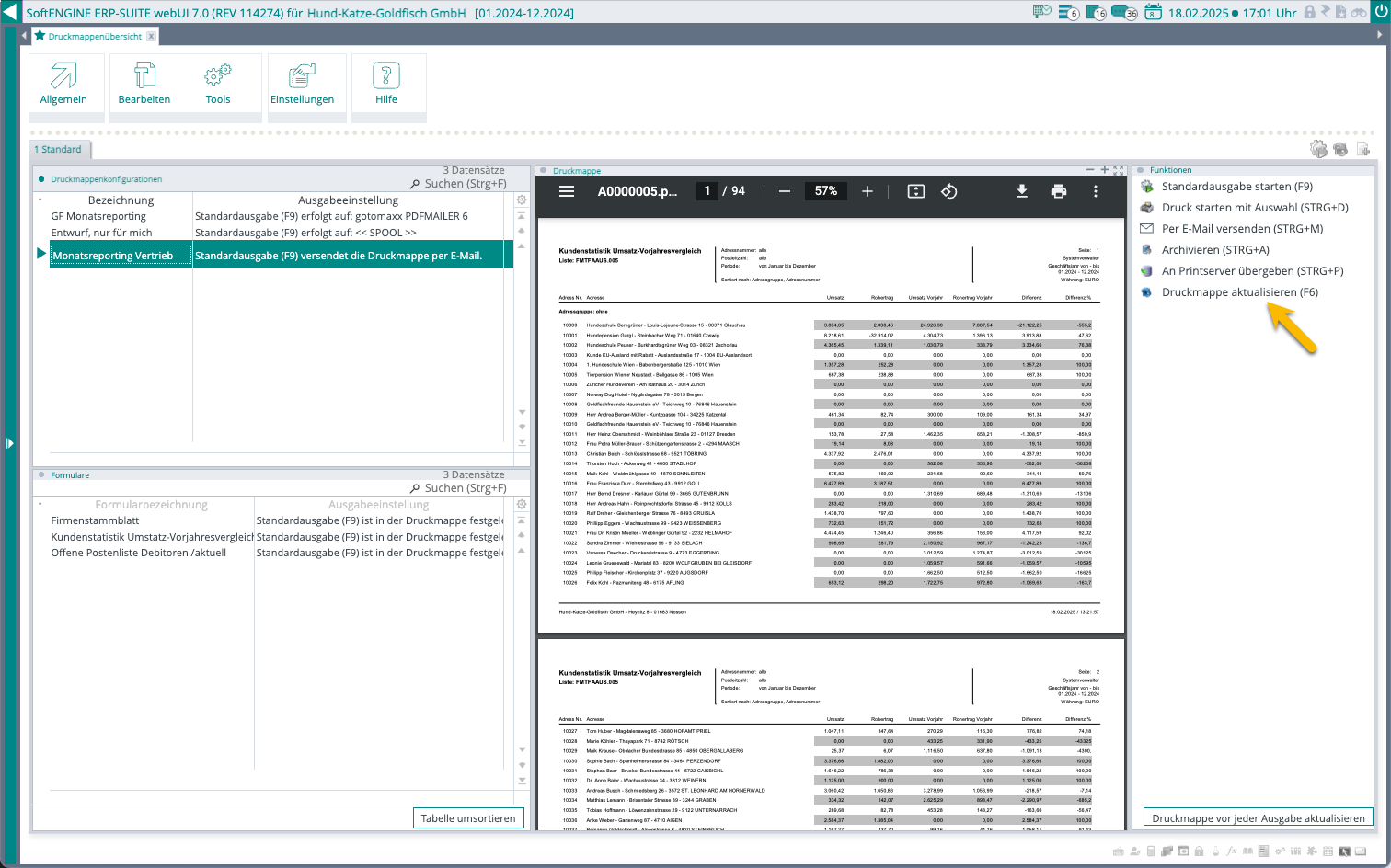This screenshot has width=1391, height=868.
Task: Download the PDF from the viewer toolbar
Action: tap(1021, 191)
